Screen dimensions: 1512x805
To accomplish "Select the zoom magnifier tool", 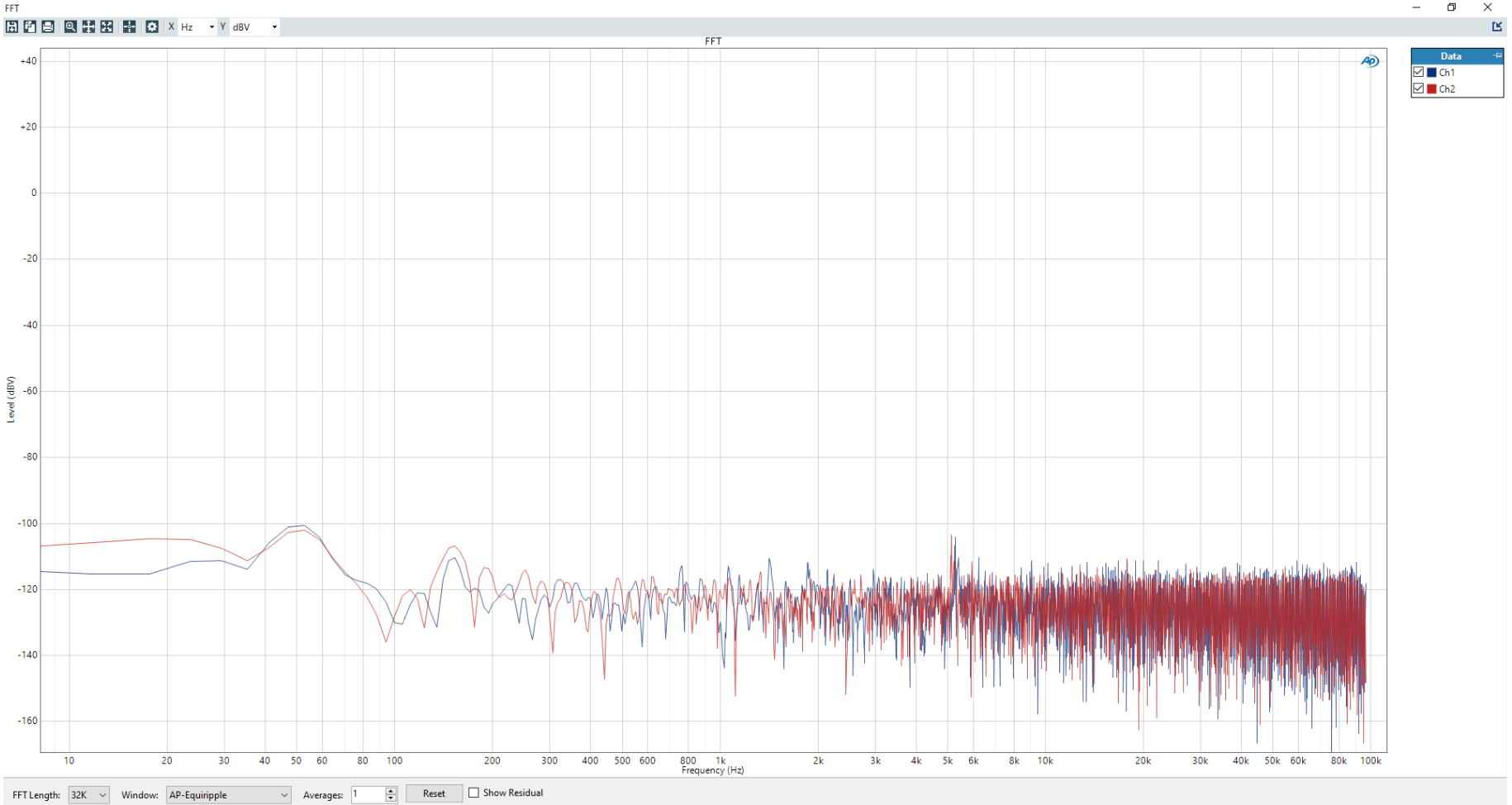I will point(70,26).
